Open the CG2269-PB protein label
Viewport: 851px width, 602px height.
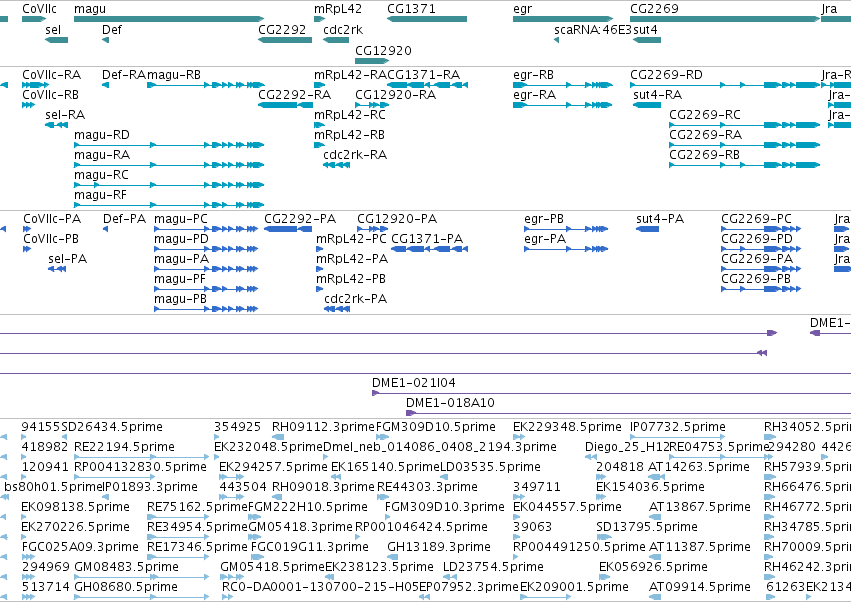pos(756,280)
